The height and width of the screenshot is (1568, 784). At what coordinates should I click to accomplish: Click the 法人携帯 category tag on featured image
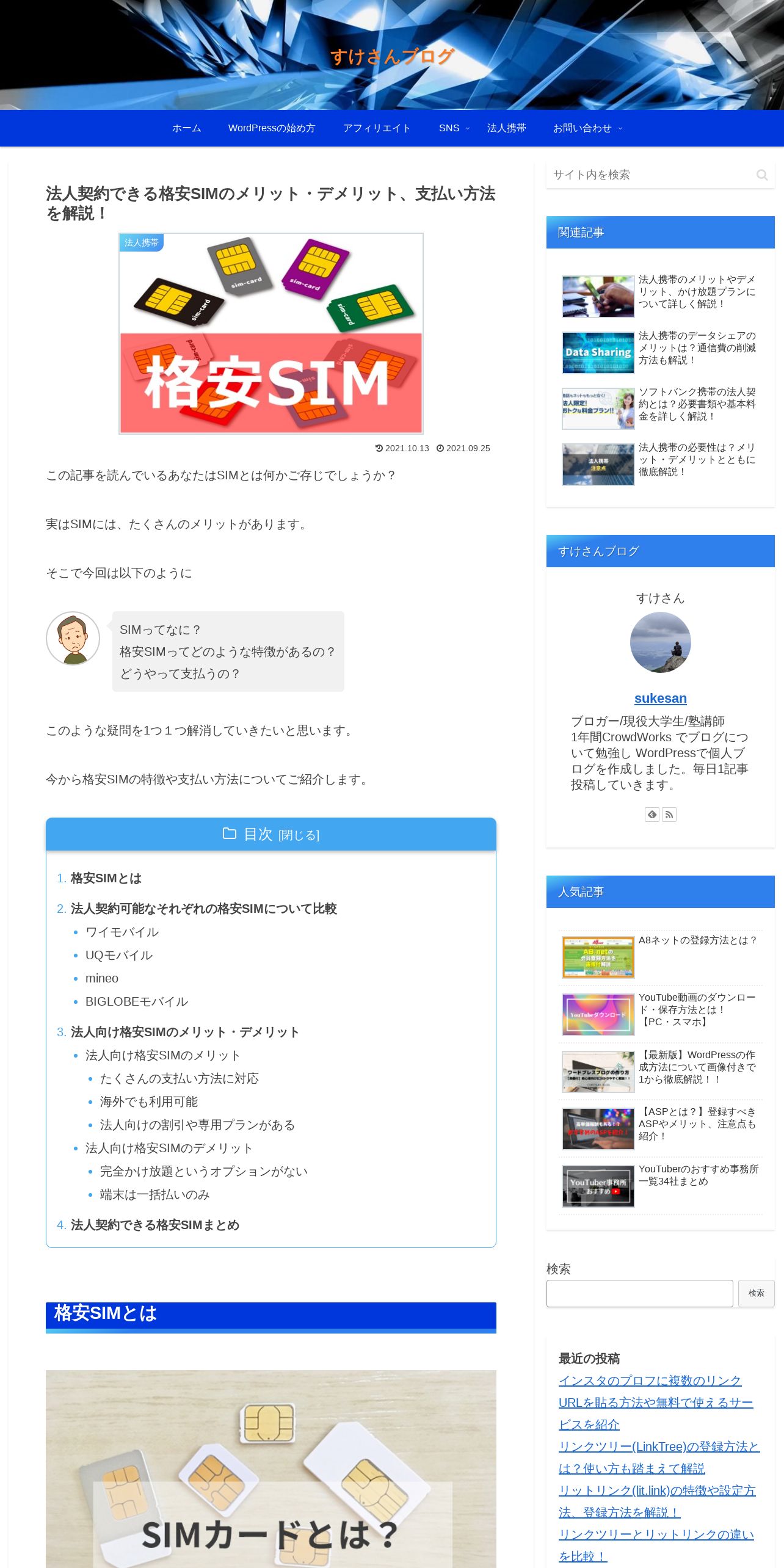coord(142,242)
